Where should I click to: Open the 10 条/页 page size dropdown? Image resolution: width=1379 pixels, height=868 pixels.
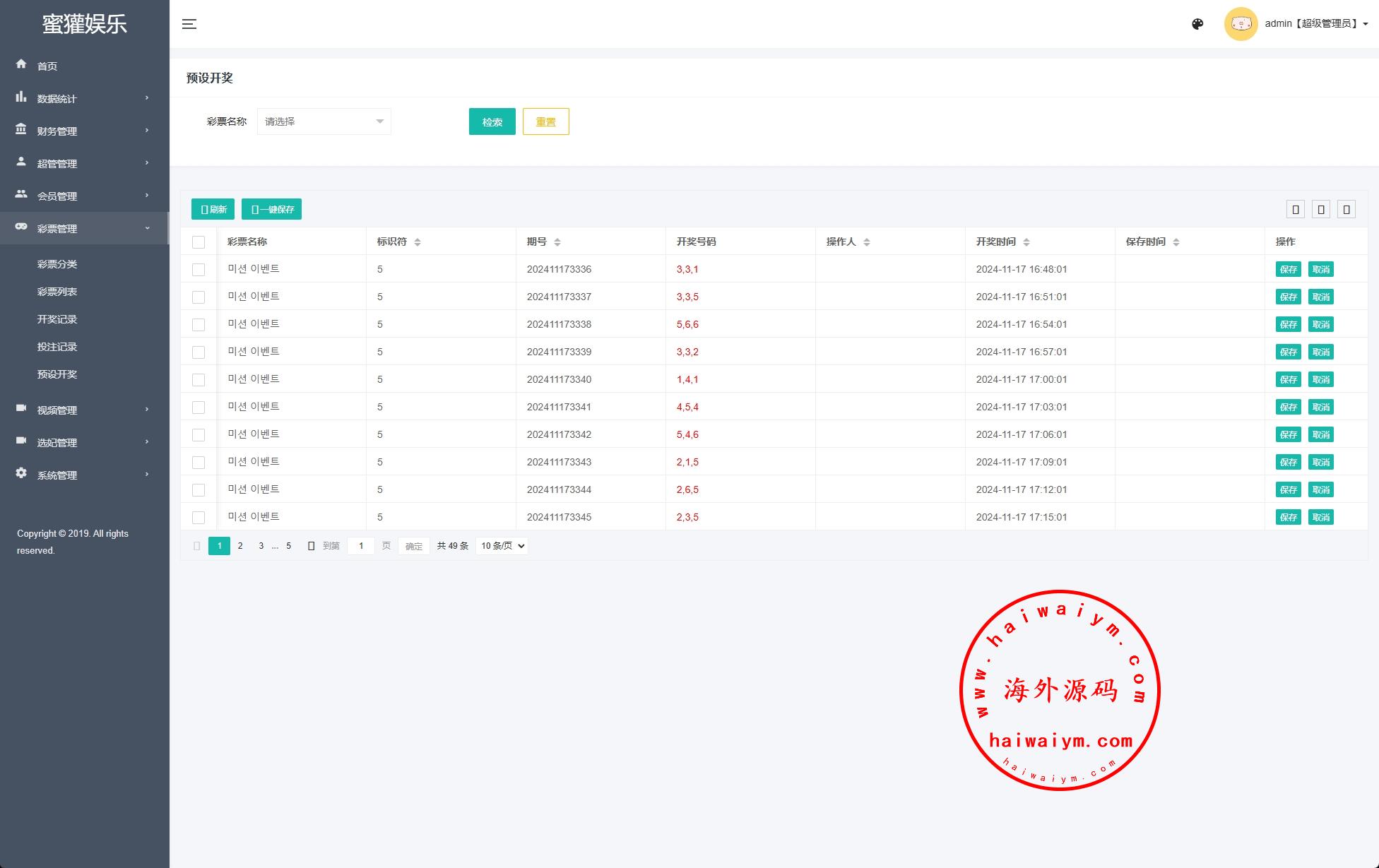[x=502, y=546]
